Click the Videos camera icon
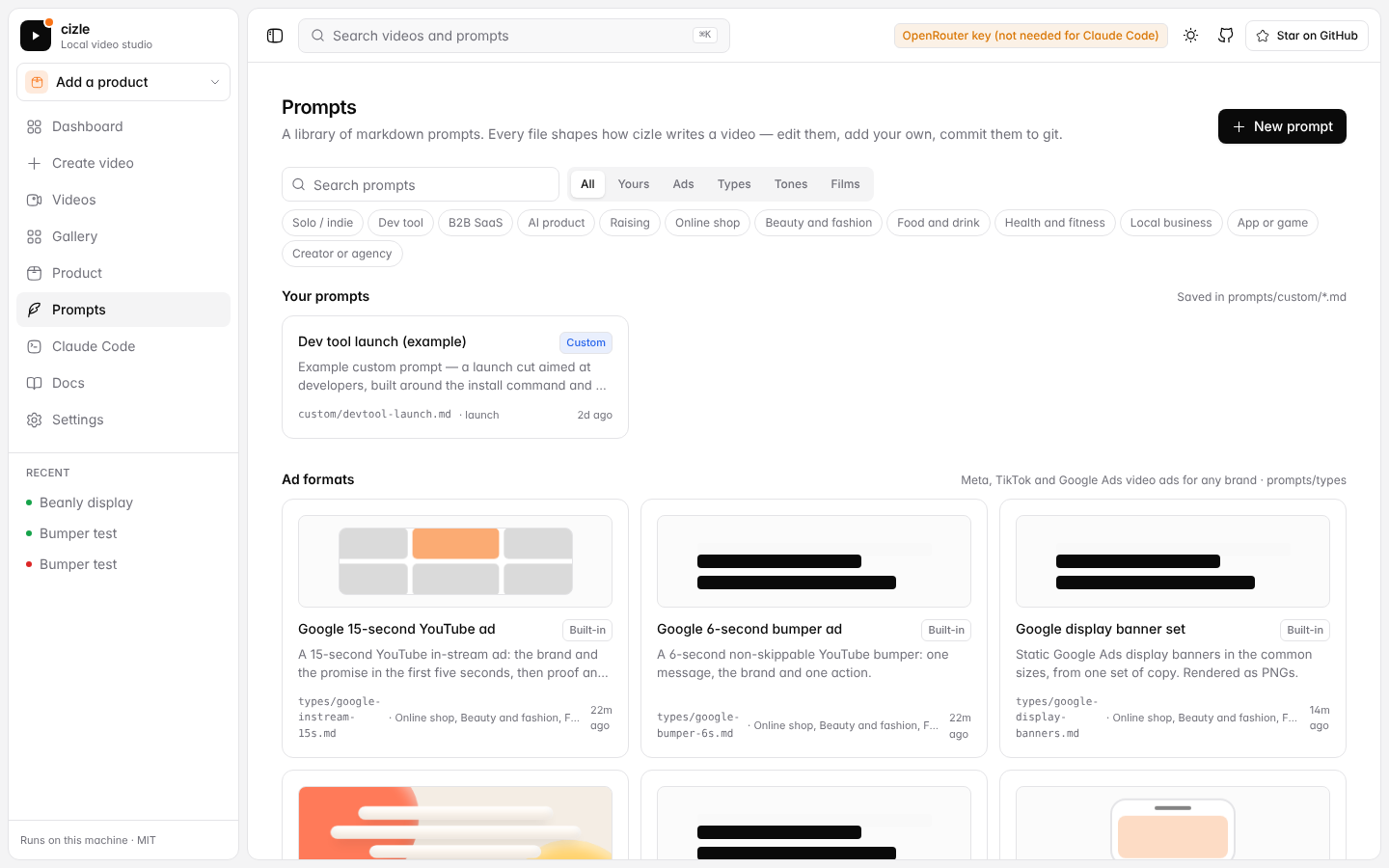The height and width of the screenshot is (868, 1389). (35, 200)
